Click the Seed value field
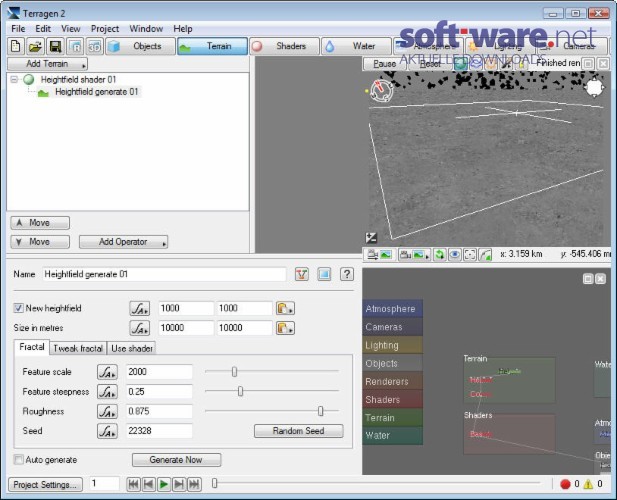 coord(159,431)
